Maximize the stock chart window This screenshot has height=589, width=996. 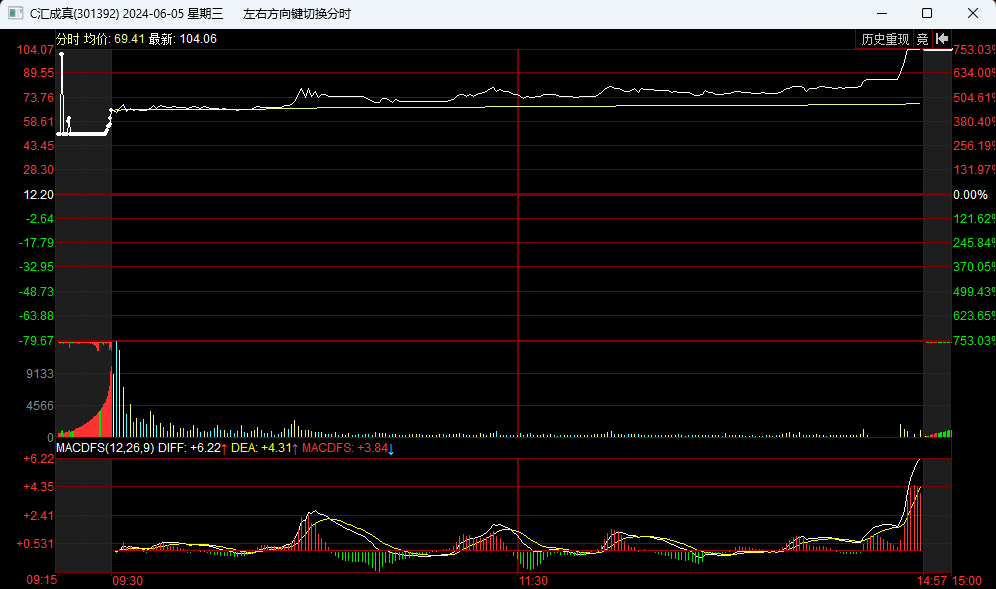927,13
